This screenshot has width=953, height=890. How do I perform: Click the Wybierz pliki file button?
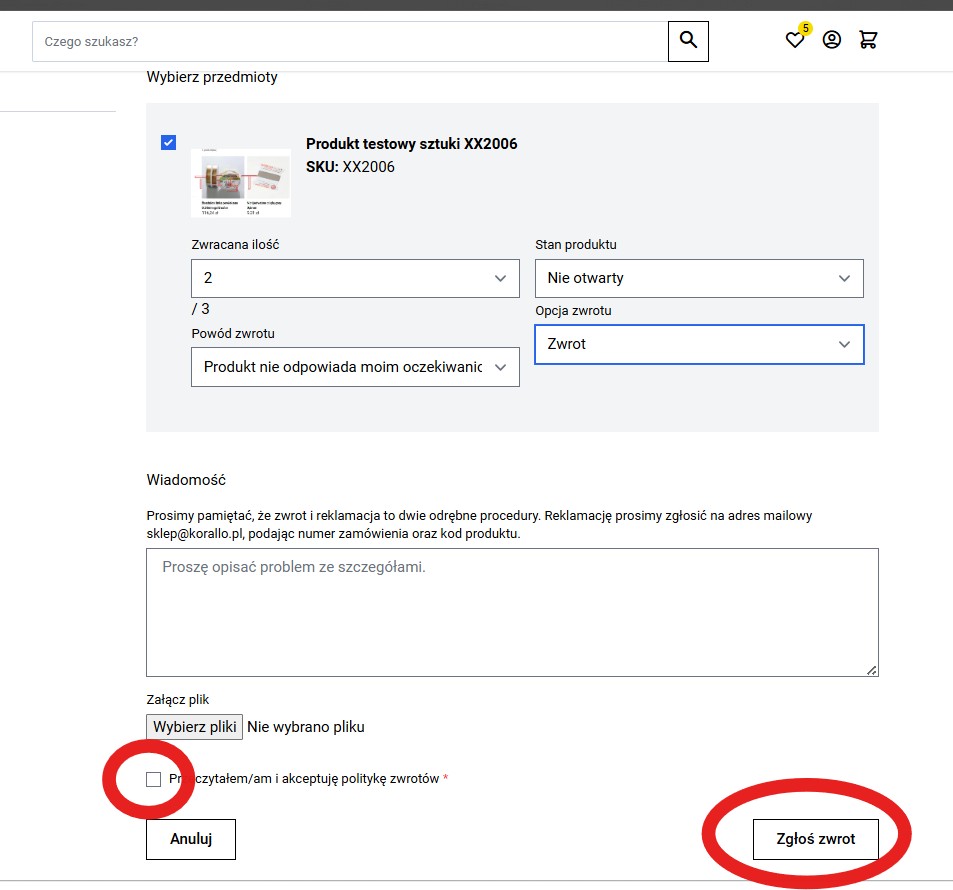coord(194,727)
